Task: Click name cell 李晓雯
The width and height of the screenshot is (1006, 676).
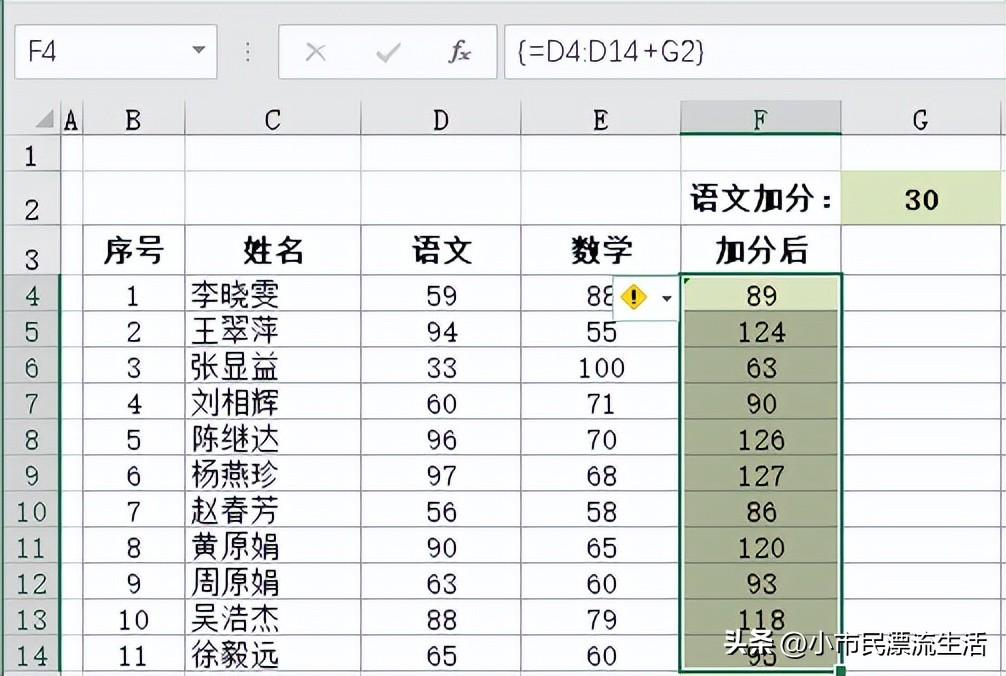Action: point(273,294)
